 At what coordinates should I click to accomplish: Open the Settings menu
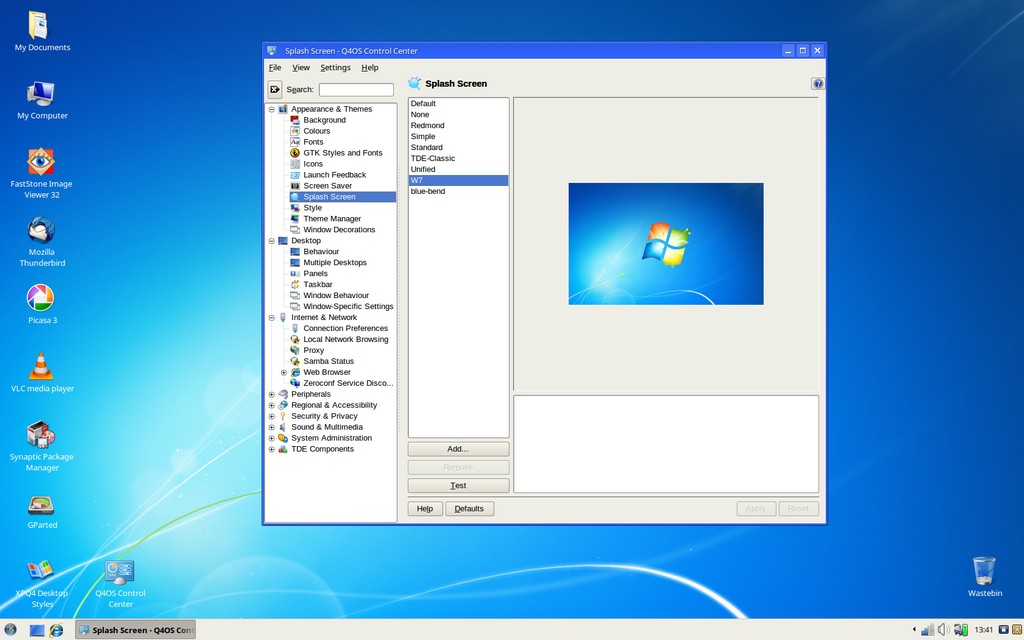[335, 68]
